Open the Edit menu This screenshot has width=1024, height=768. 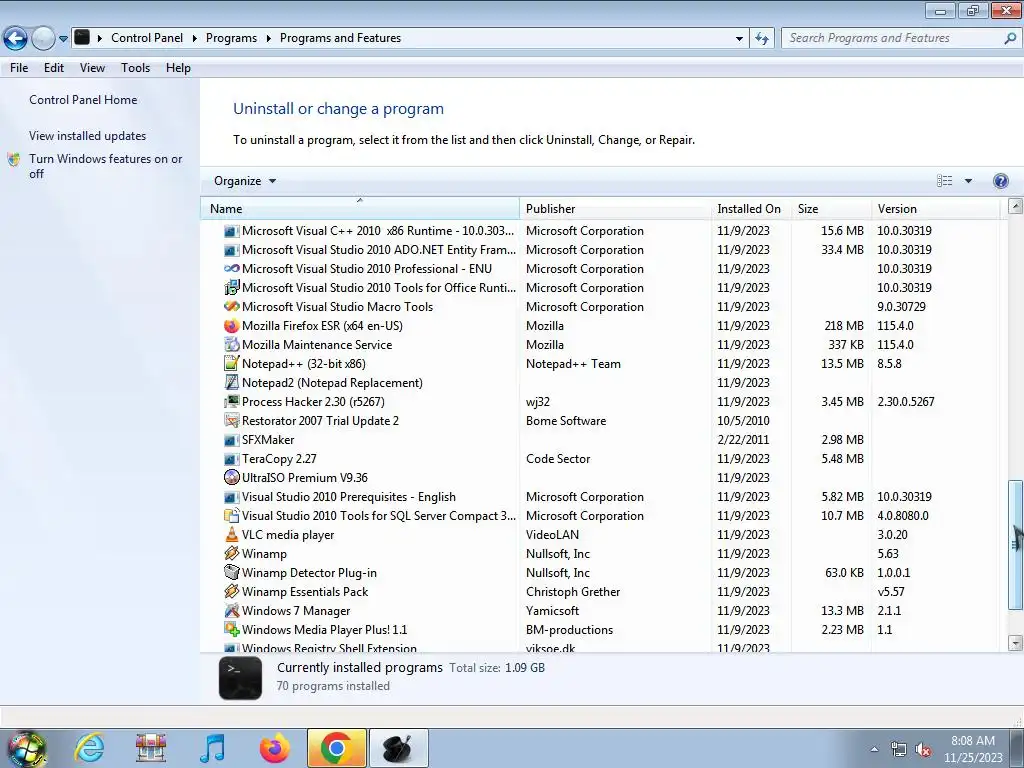coord(54,68)
